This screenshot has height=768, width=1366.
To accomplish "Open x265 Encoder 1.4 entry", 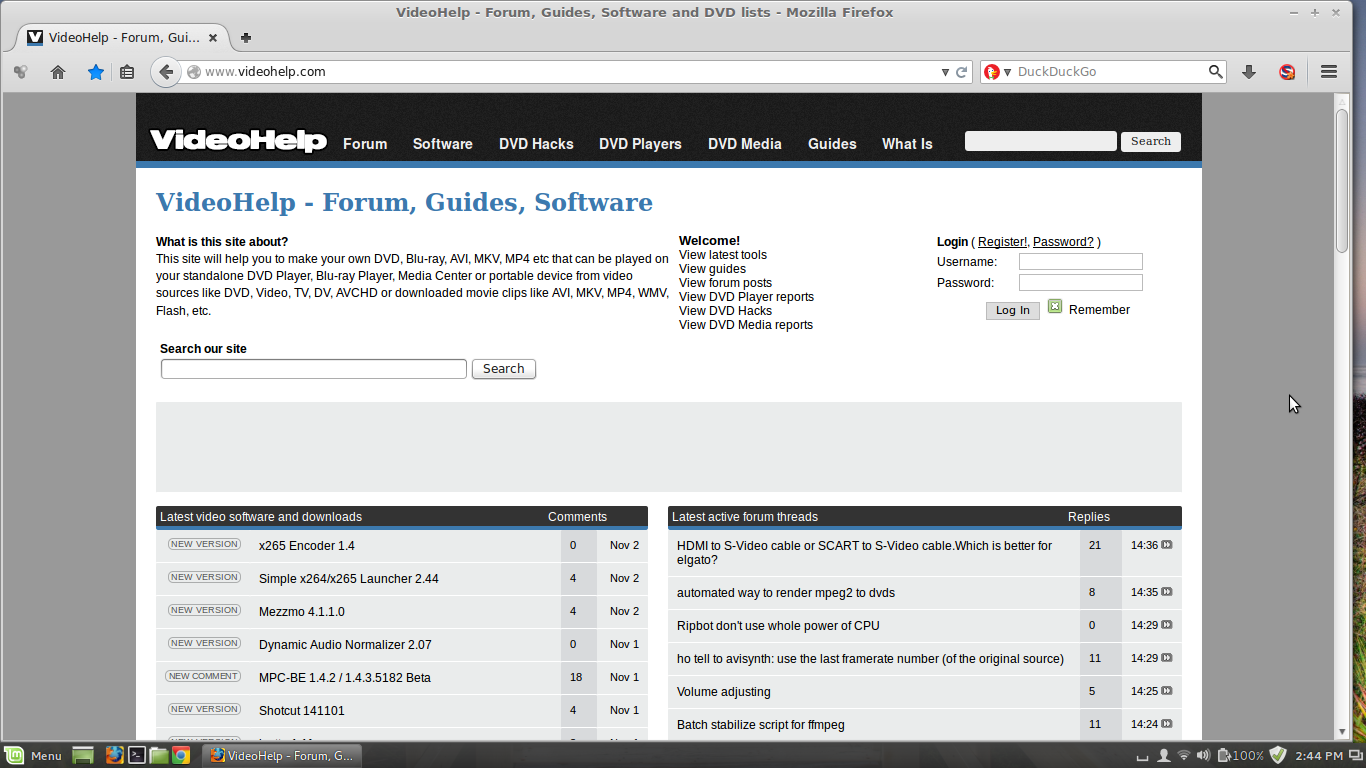I will (x=306, y=546).
